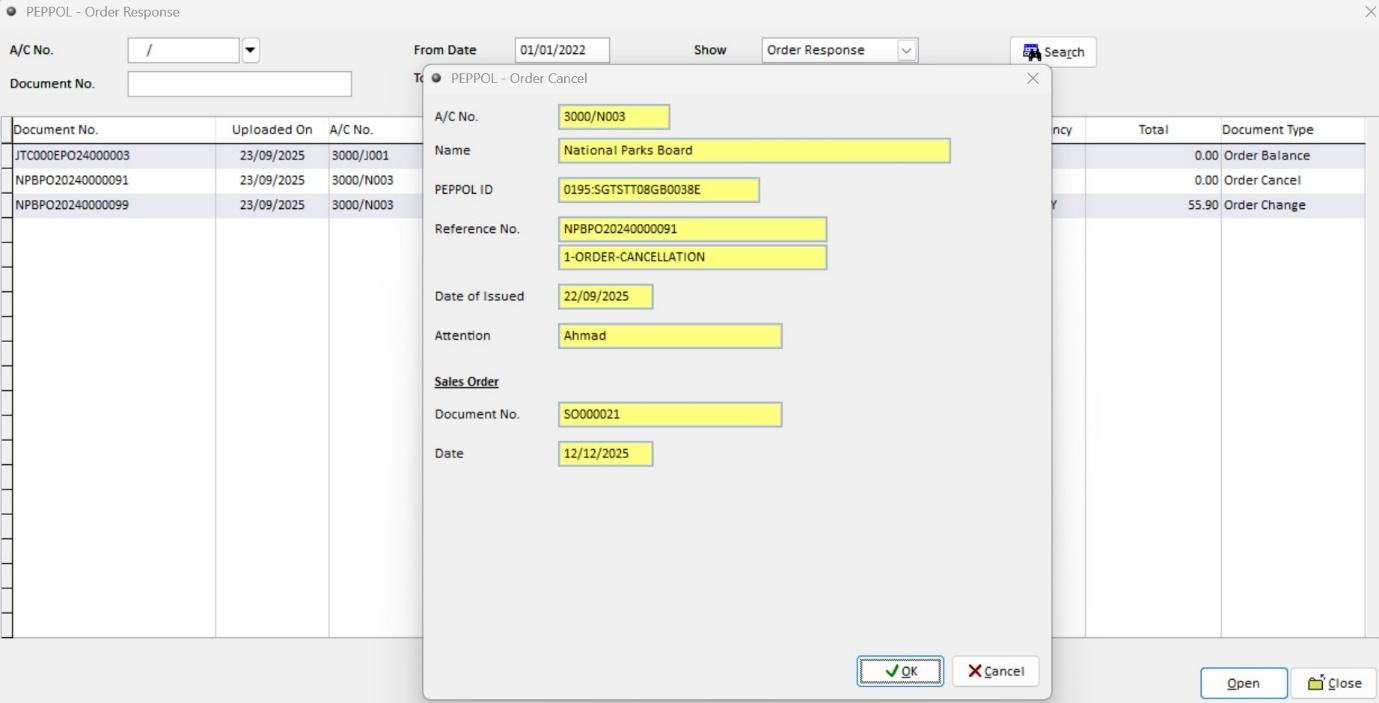Close the PEPPOL Order Response window
Screen dimensions: 1379x703
[x=1369, y=11]
